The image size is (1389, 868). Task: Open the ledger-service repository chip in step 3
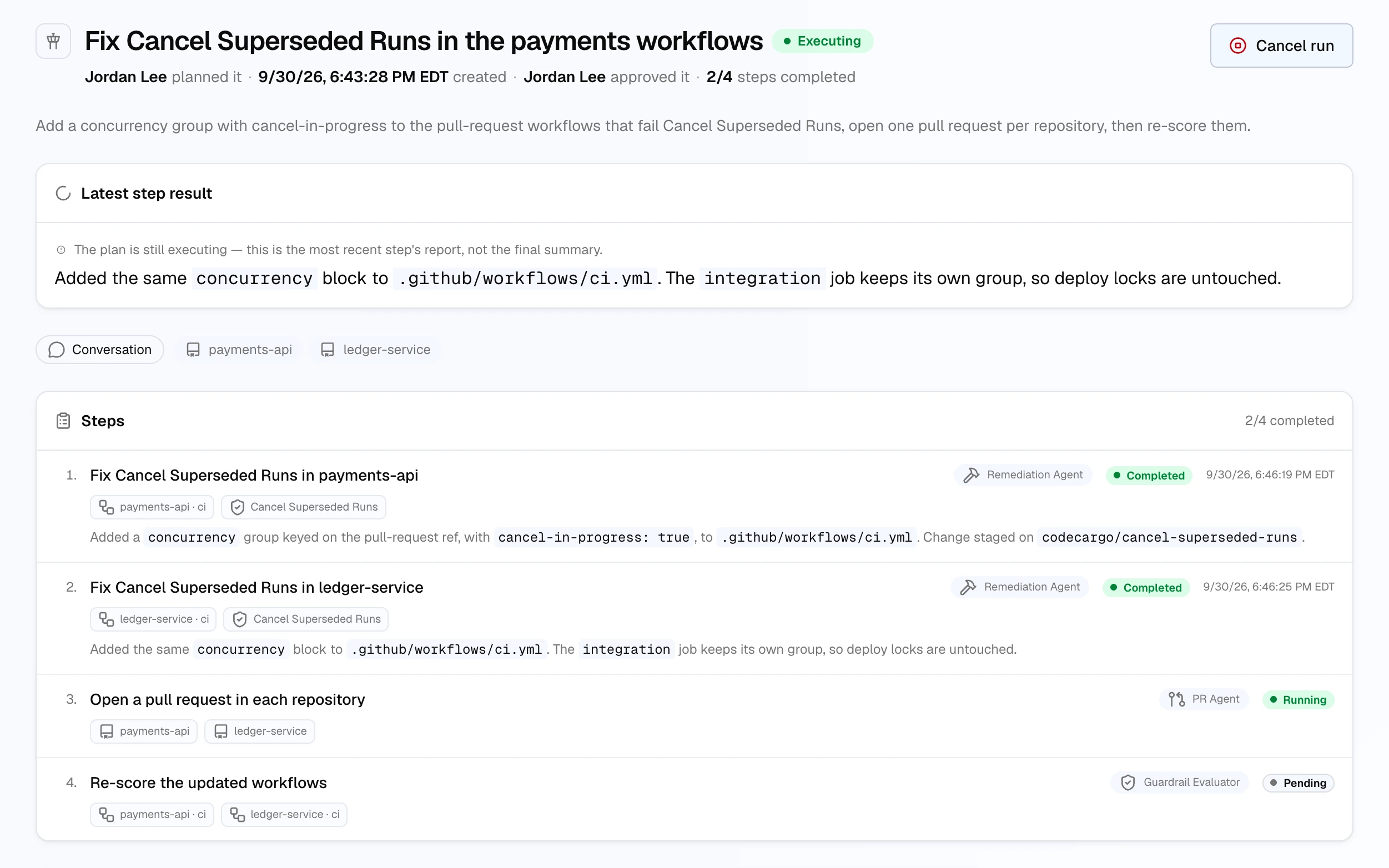click(260, 731)
